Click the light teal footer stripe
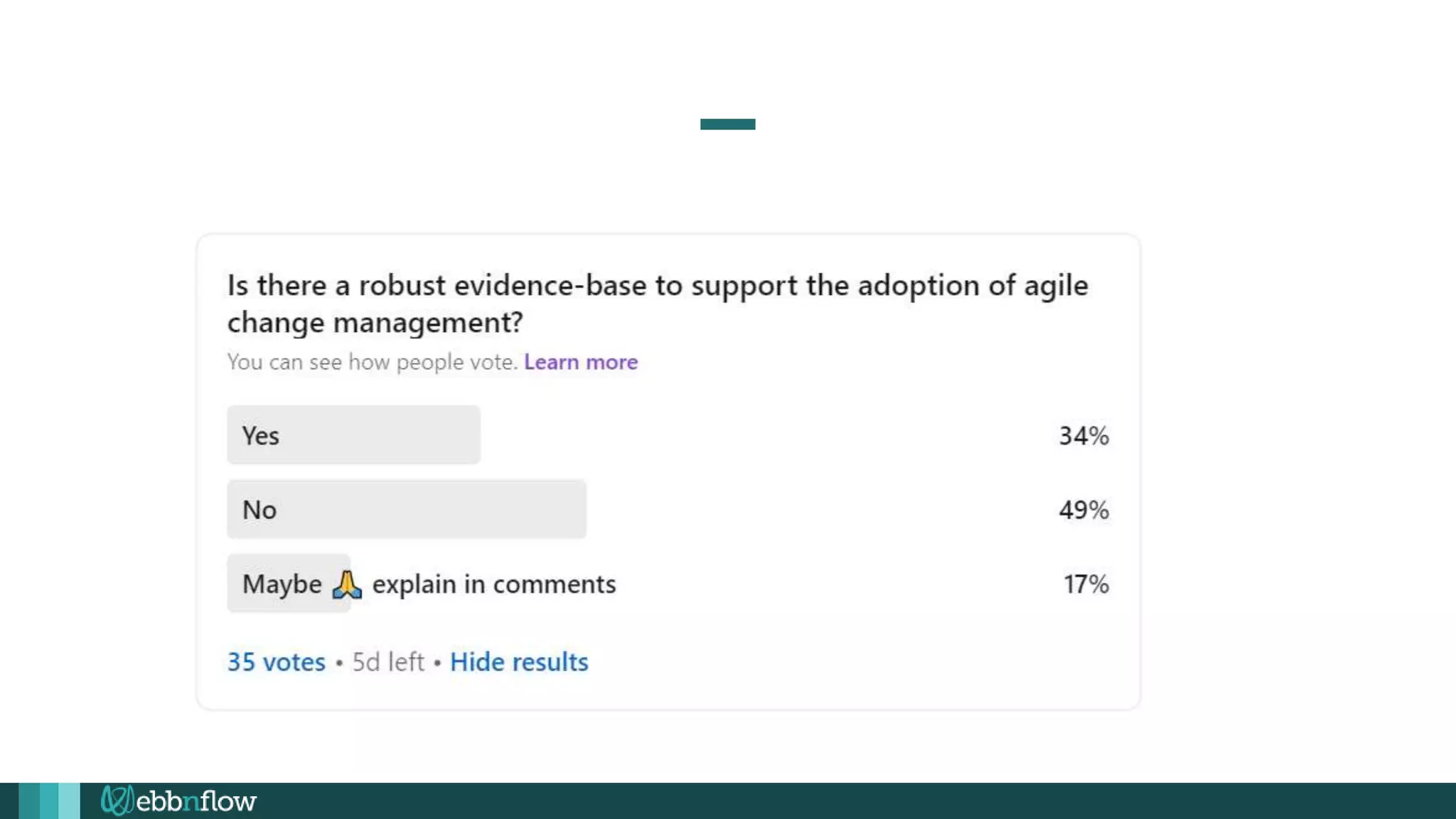 click(69, 801)
